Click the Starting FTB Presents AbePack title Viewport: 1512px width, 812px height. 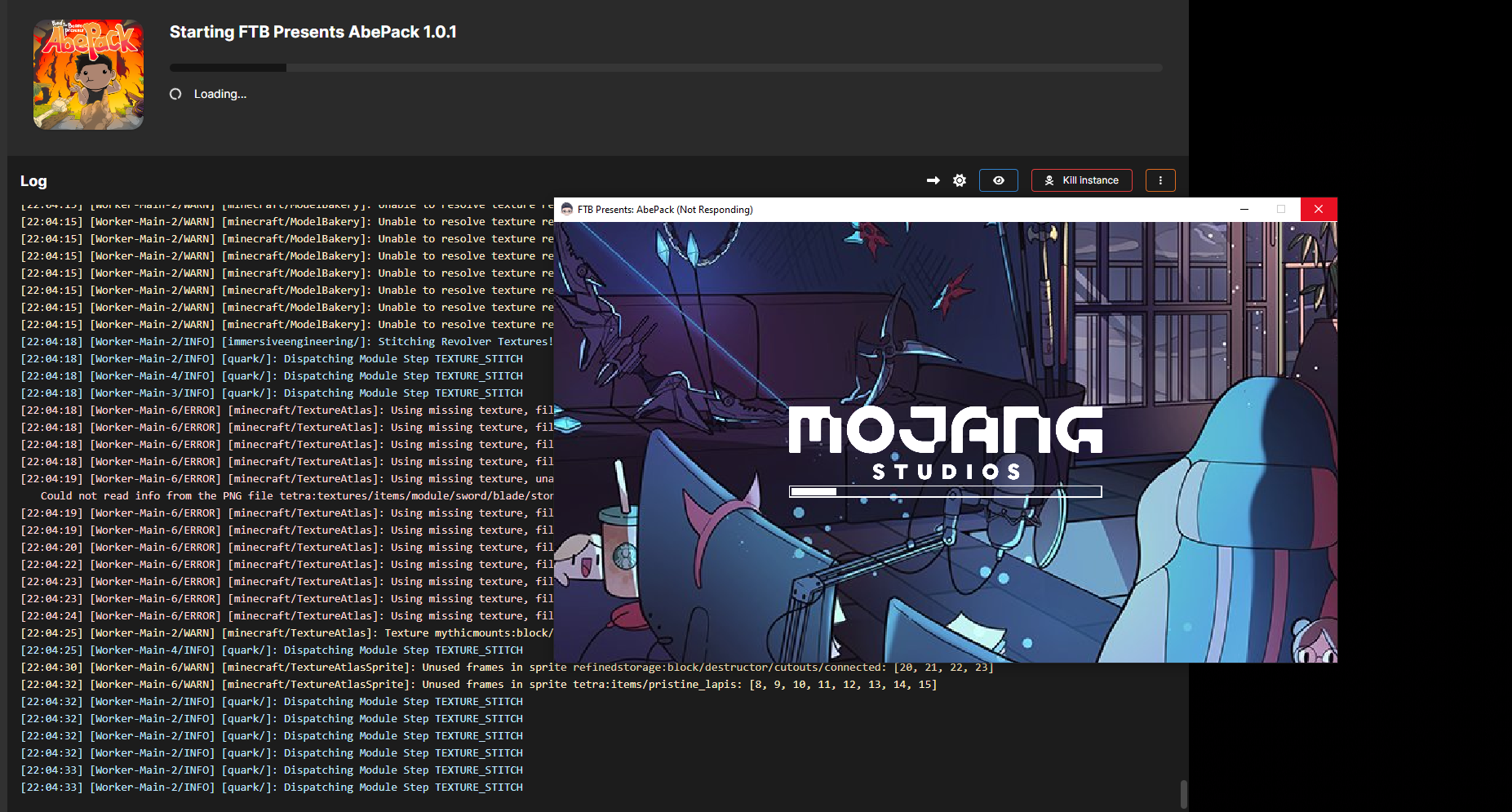pos(313,32)
